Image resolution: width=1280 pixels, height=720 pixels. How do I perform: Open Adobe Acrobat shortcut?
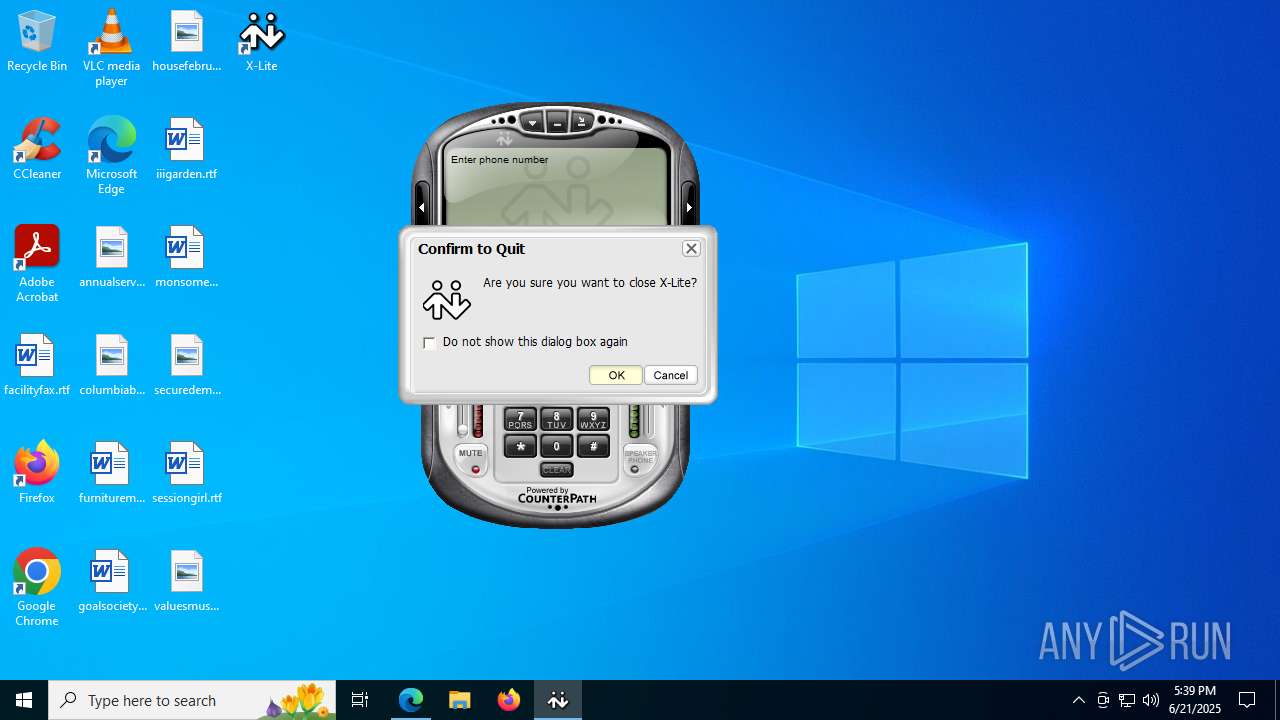pos(37,264)
